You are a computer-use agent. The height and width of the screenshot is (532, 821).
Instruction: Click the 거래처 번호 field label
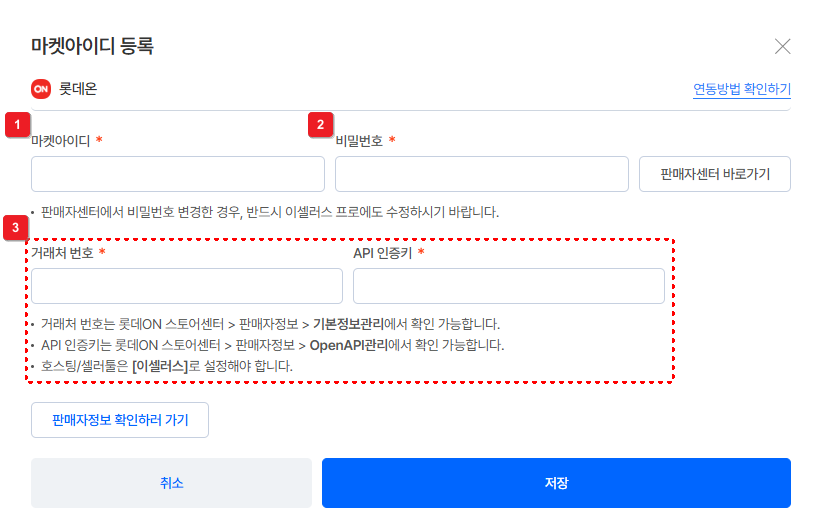pyautogui.click(x=62, y=253)
